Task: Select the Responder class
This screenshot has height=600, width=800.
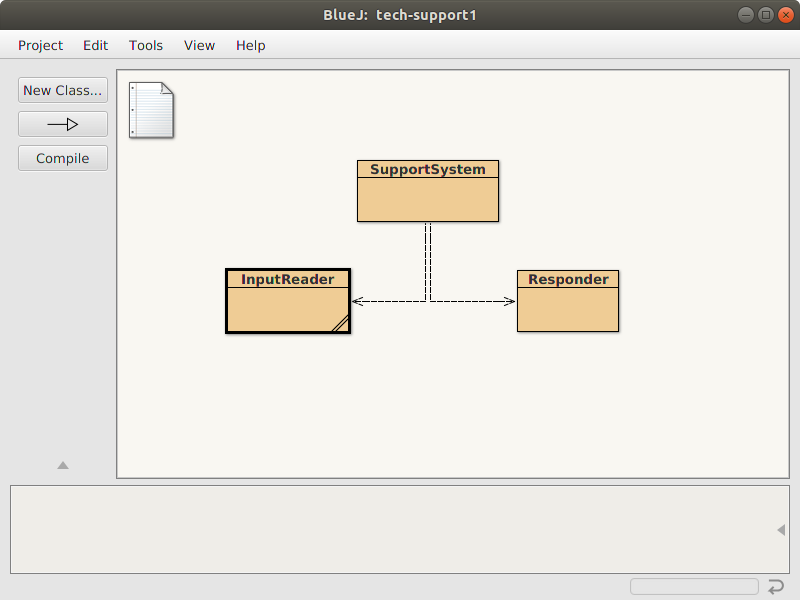Action: tap(567, 300)
